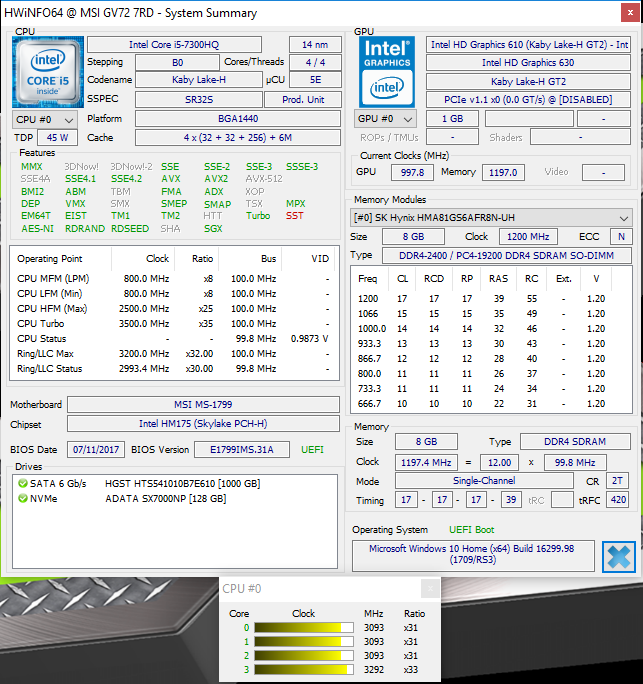Click the Stepping B0 field

click(177, 62)
